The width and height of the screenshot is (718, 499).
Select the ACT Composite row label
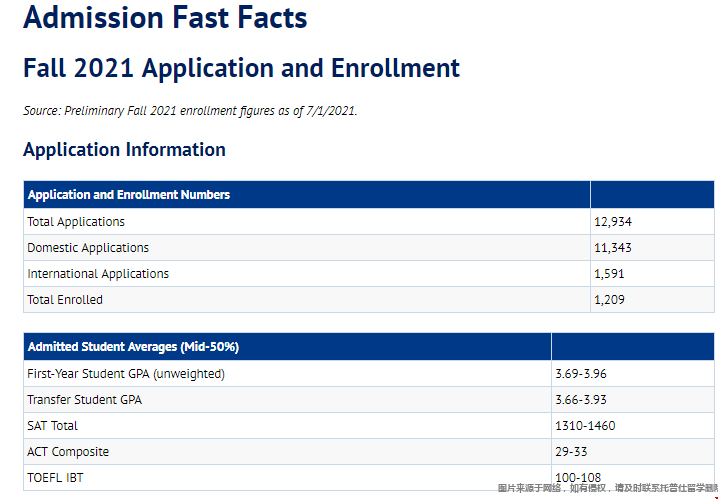(x=68, y=452)
